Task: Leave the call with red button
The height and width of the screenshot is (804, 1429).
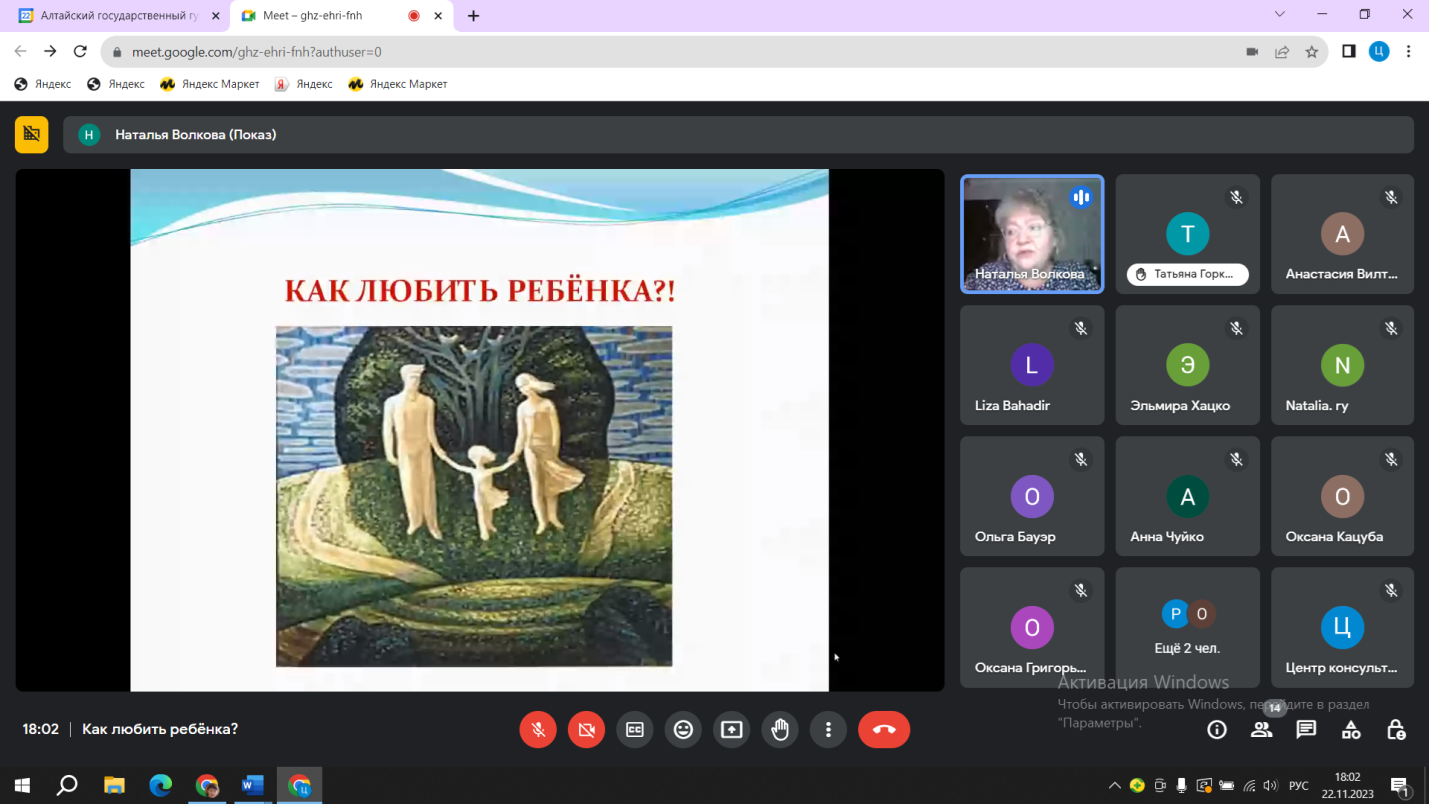Action: click(884, 730)
